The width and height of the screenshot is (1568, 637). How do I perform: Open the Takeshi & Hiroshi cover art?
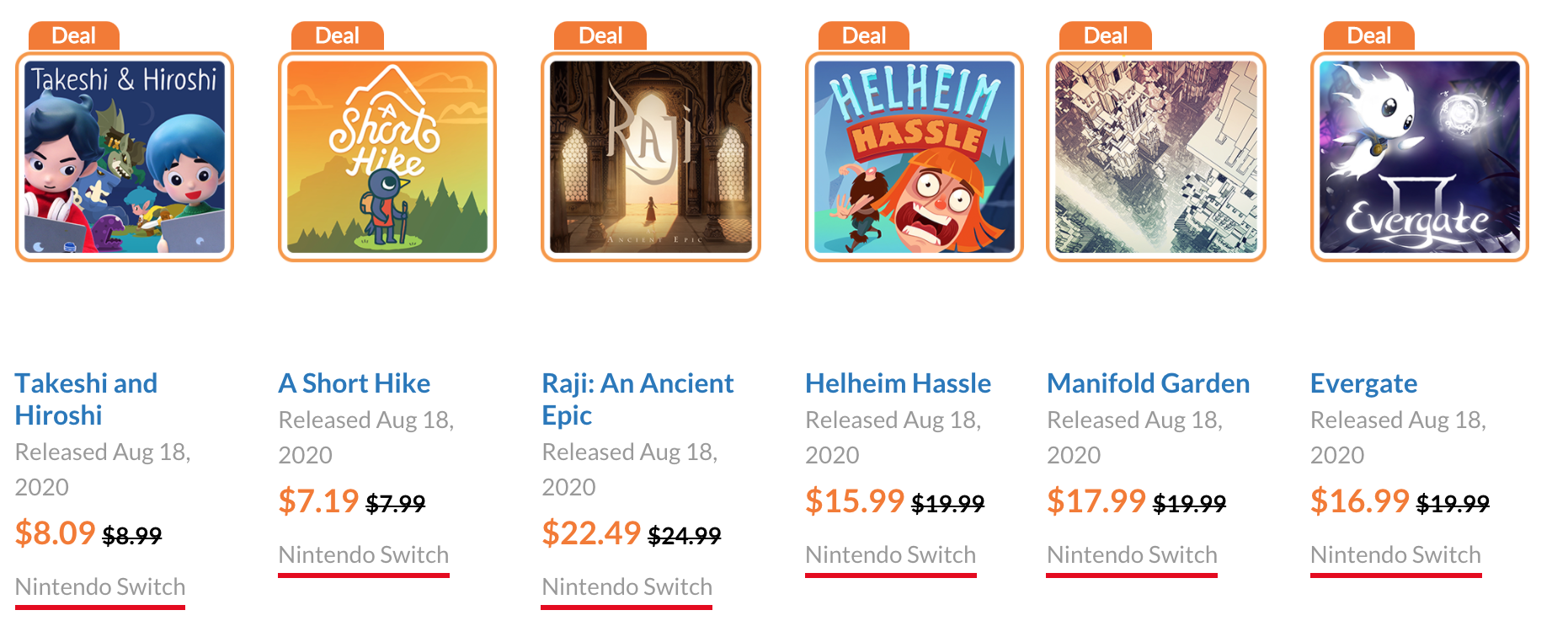[x=125, y=157]
